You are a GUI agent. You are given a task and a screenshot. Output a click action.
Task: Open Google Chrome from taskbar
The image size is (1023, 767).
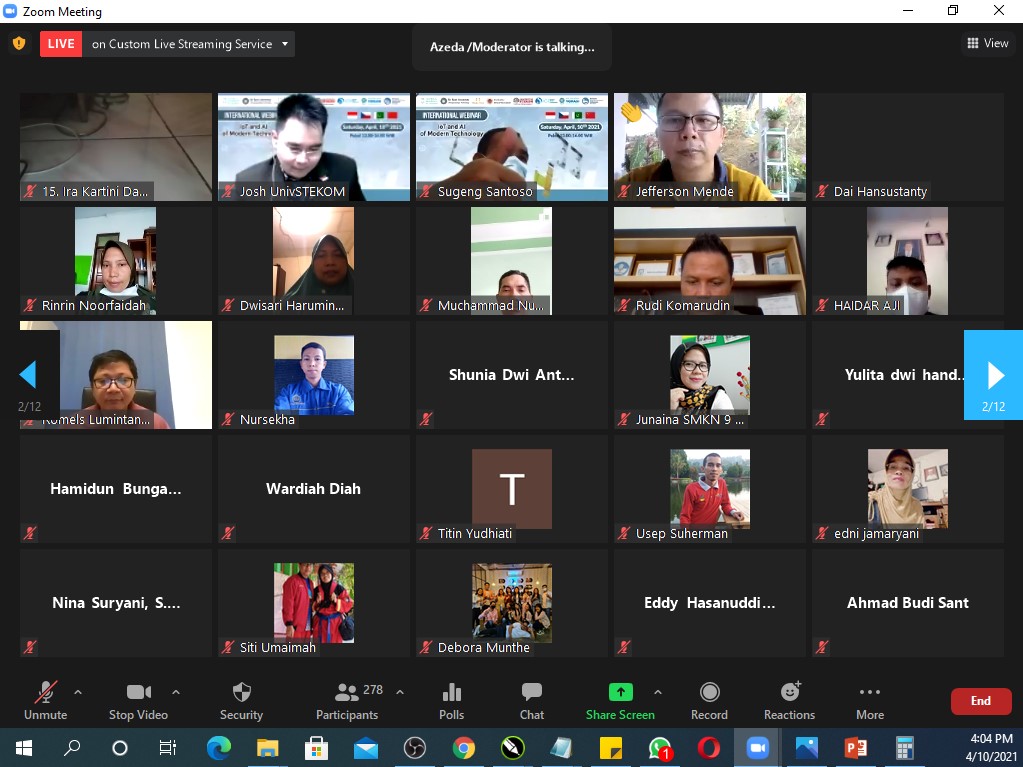464,747
